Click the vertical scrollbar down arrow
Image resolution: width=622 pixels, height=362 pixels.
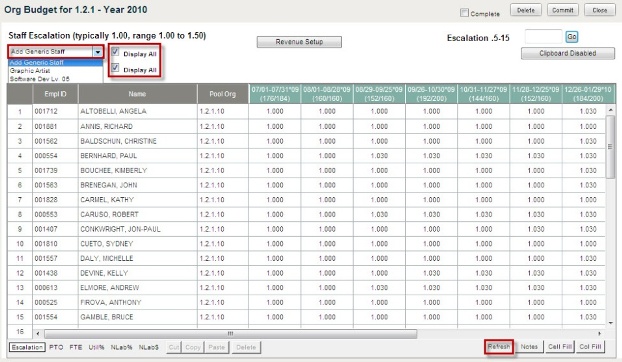point(610,323)
